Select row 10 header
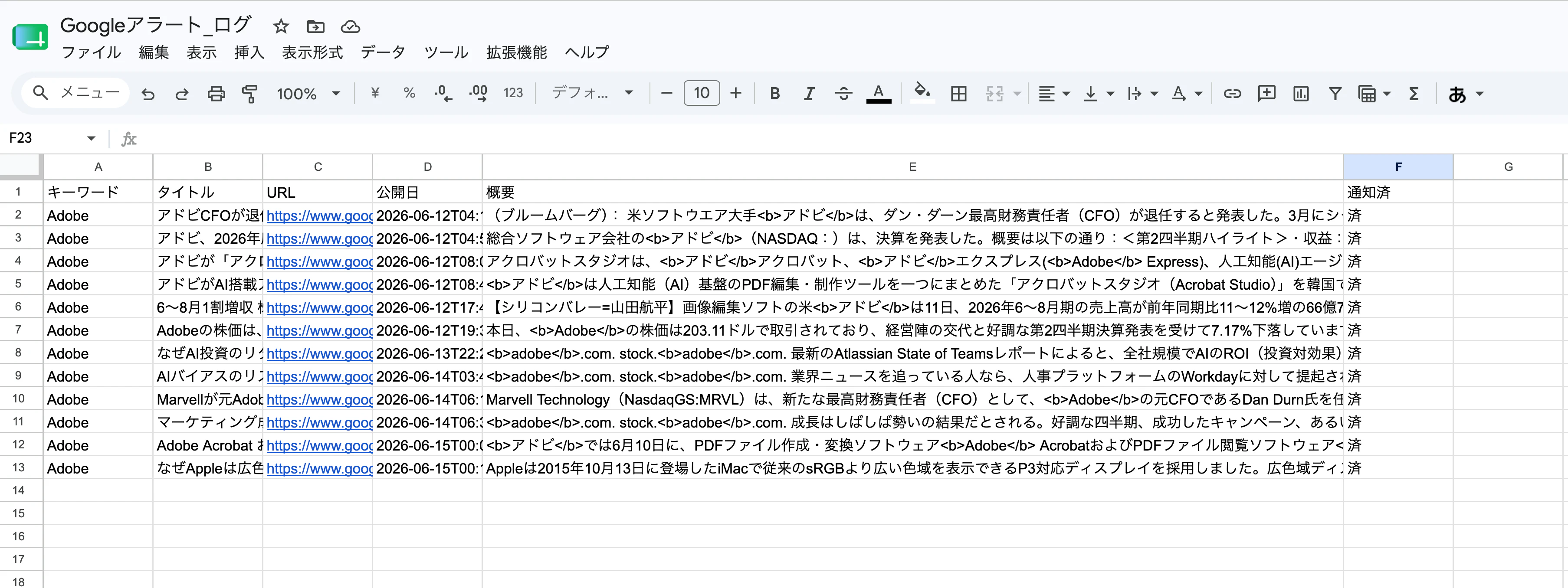This screenshot has height=588, width=1568. [19, 399]
